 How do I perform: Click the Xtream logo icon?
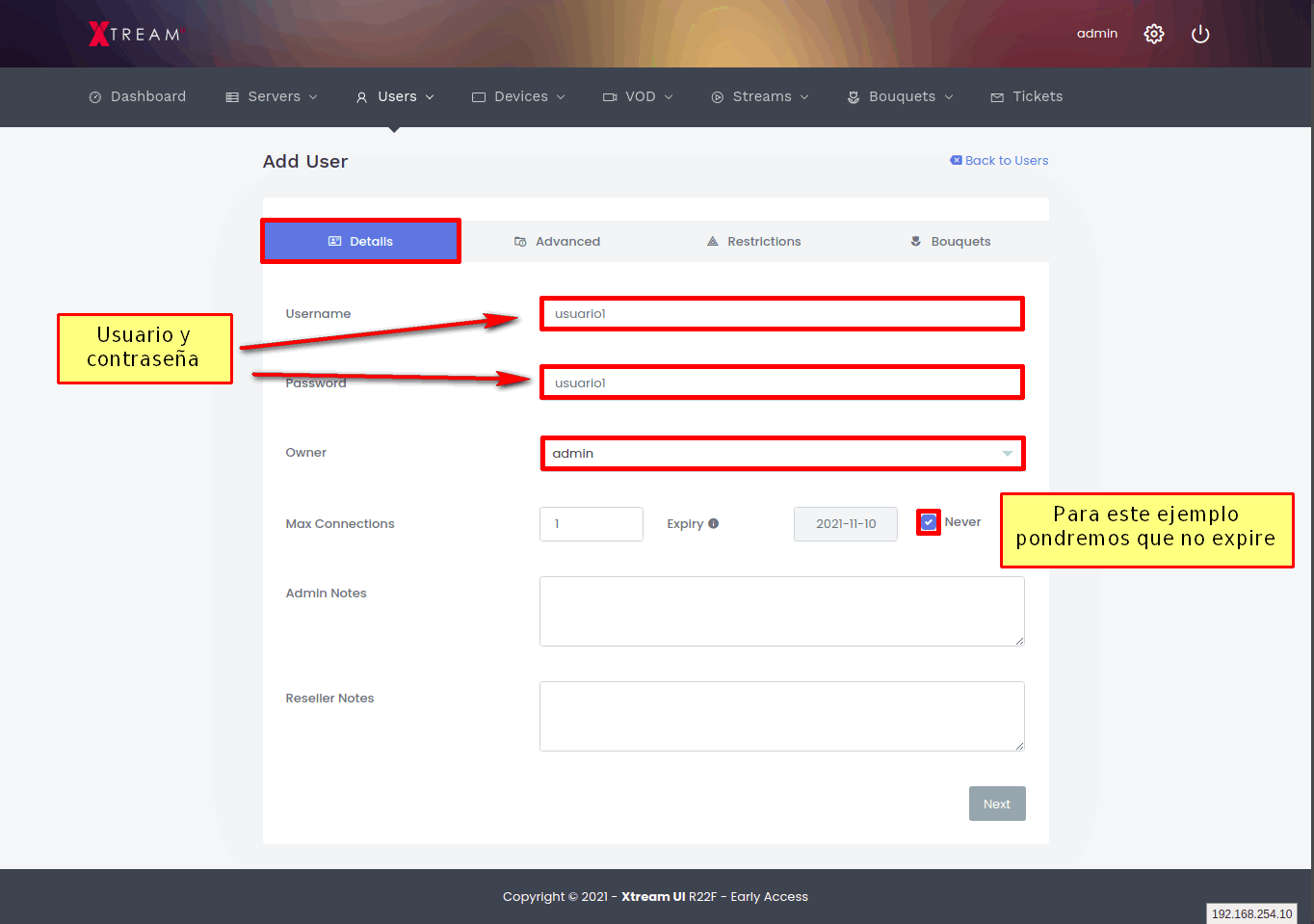pos(99,34)
